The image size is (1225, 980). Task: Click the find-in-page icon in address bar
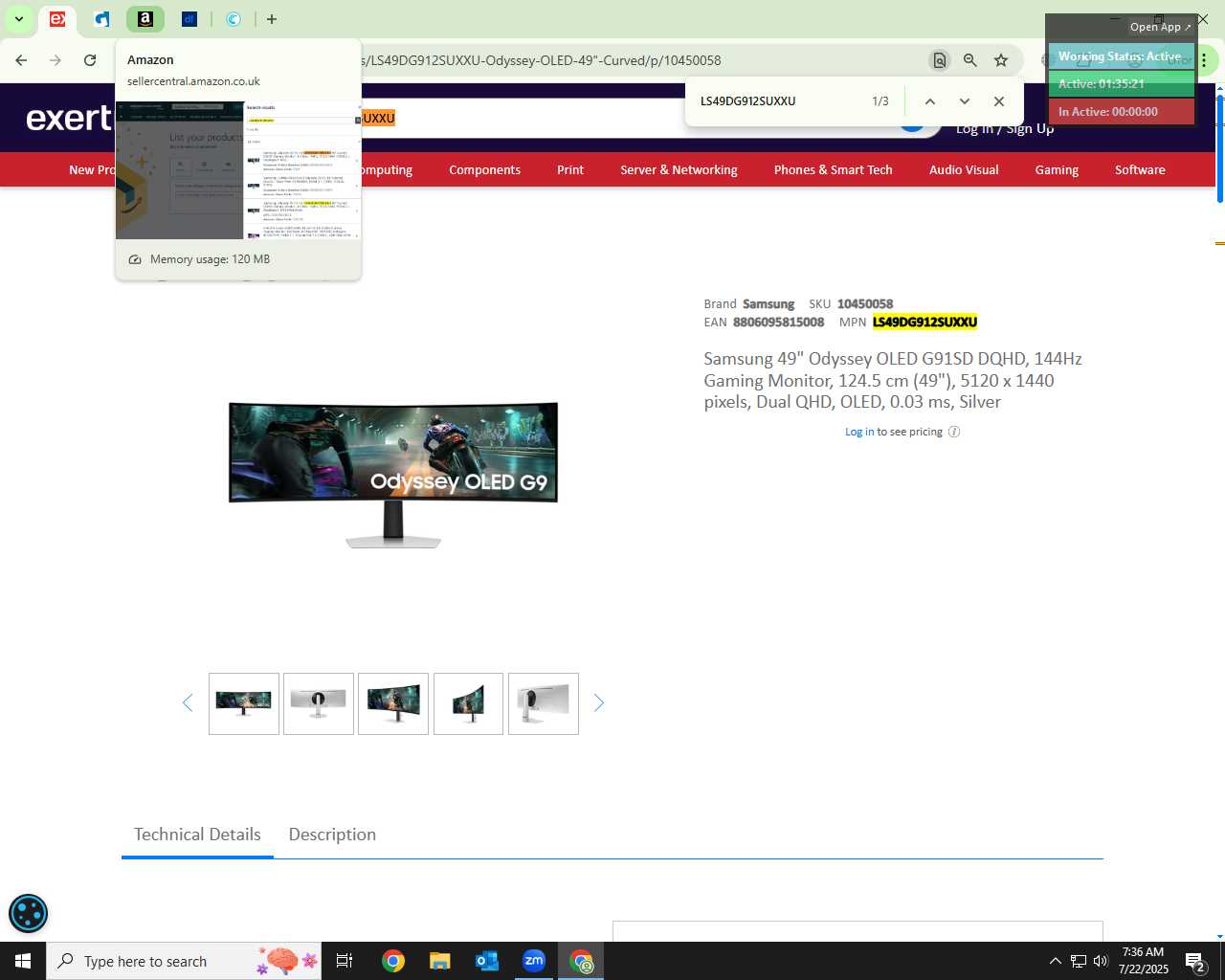pos(940,60)
